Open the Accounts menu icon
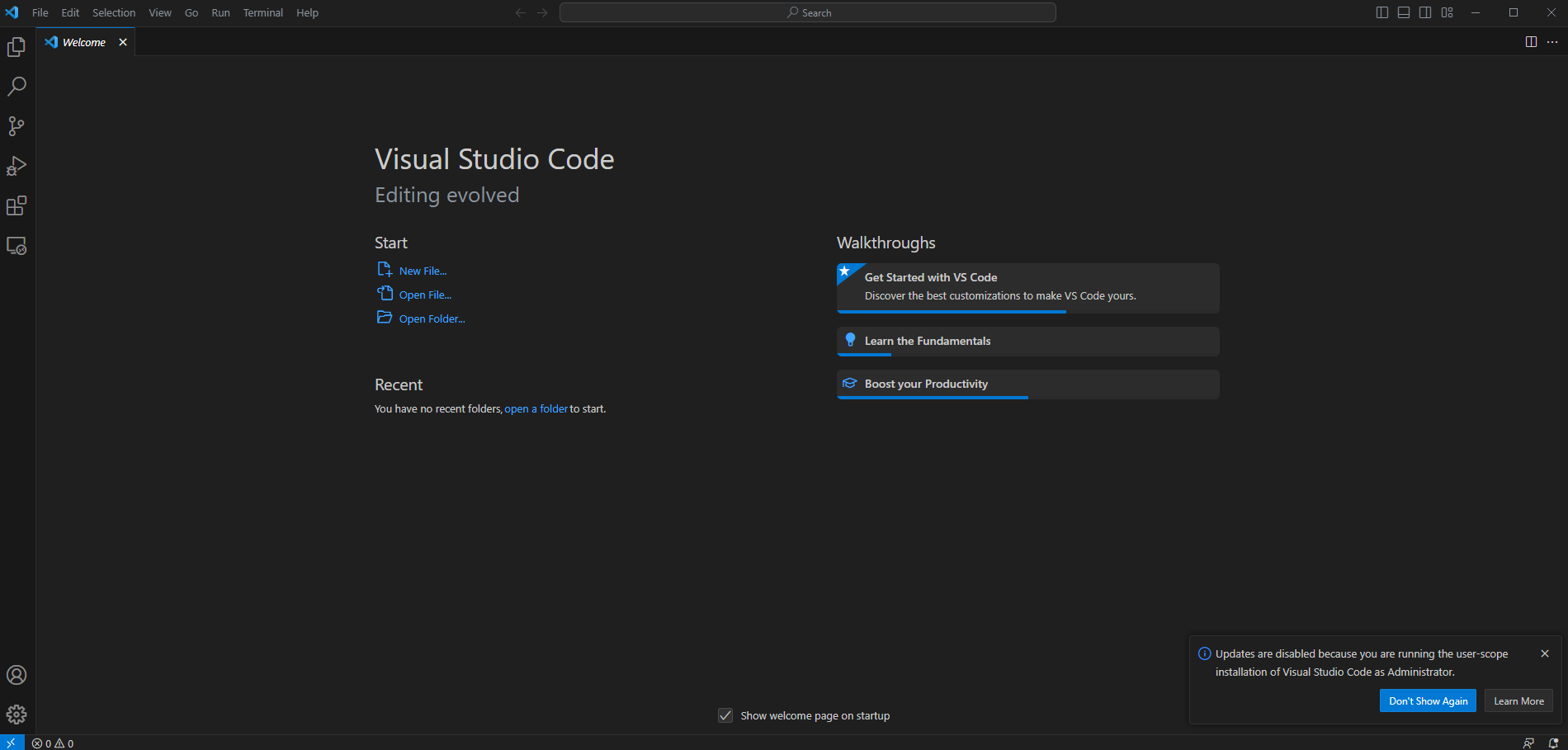 pos(17,675)
